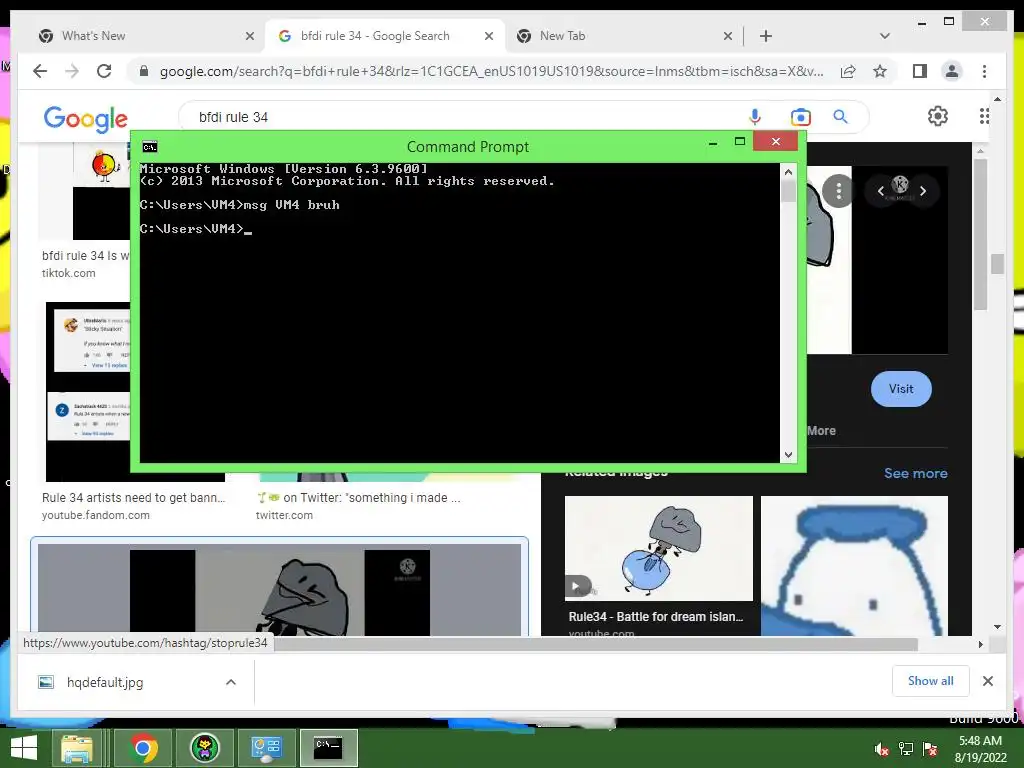Open Chrome's tab search dropdown

[884, 36]
